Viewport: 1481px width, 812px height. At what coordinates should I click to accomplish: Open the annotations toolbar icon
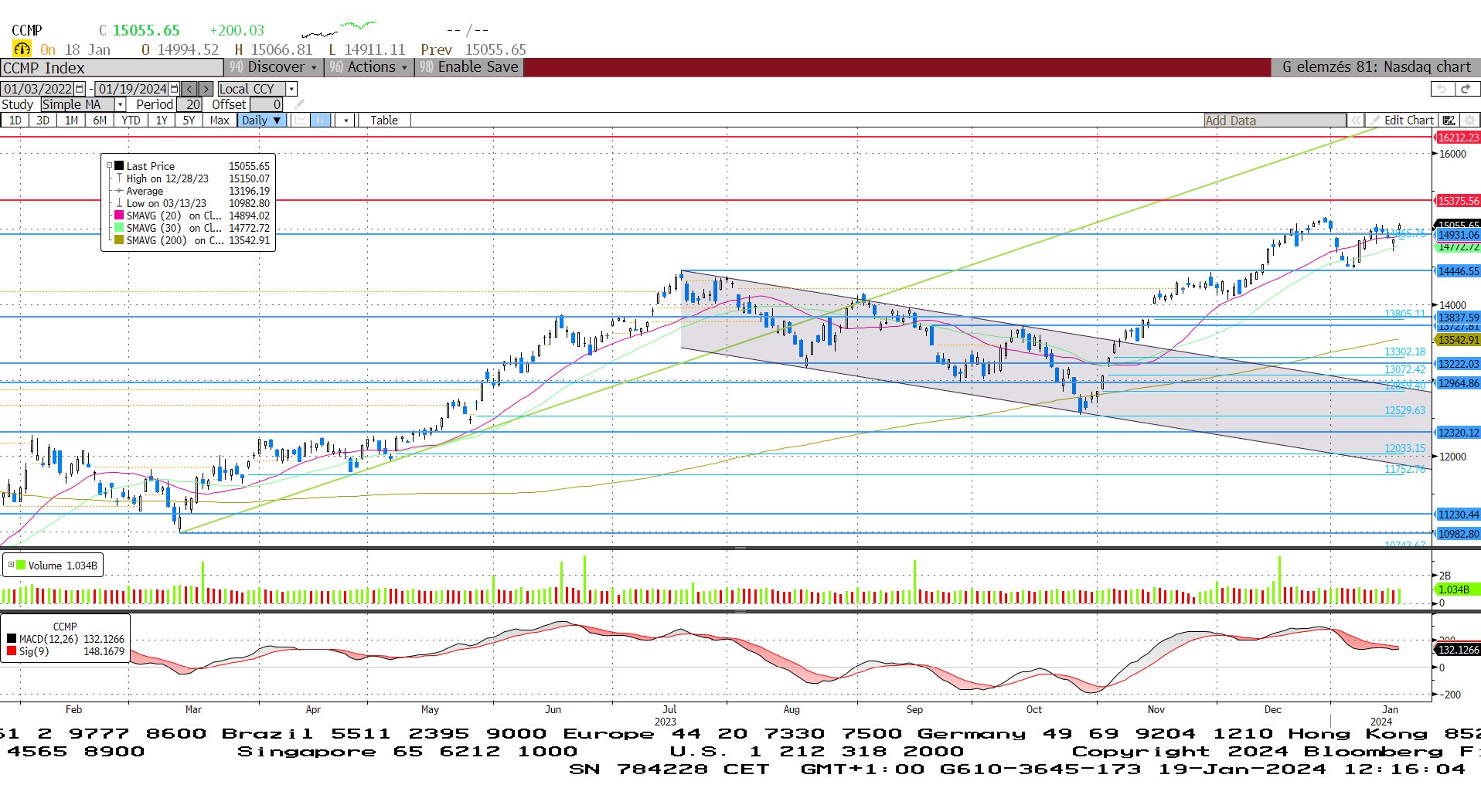1449,121
